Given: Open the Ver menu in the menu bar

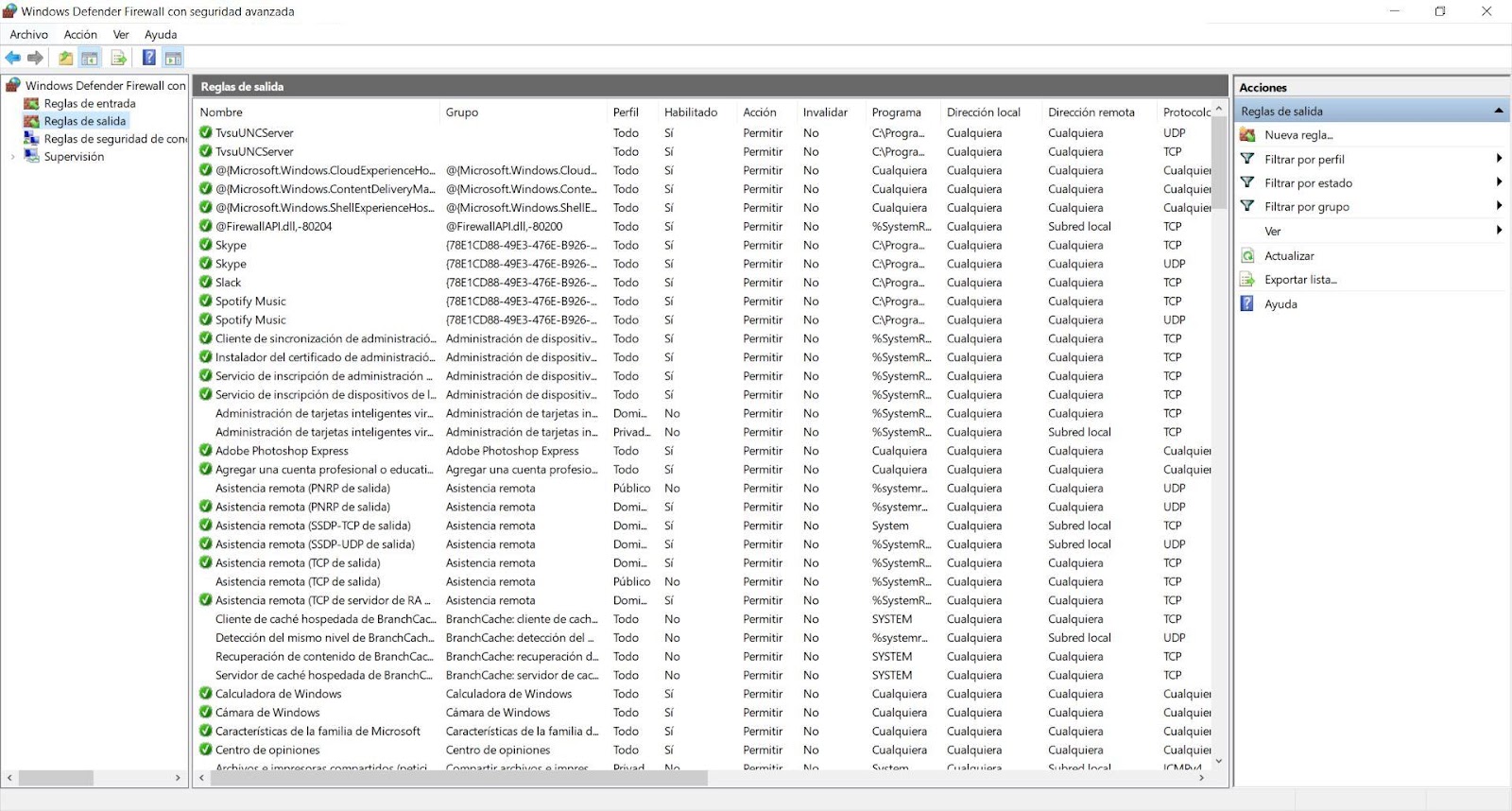Looking at the screenshot, I should [x=121, y=35].
